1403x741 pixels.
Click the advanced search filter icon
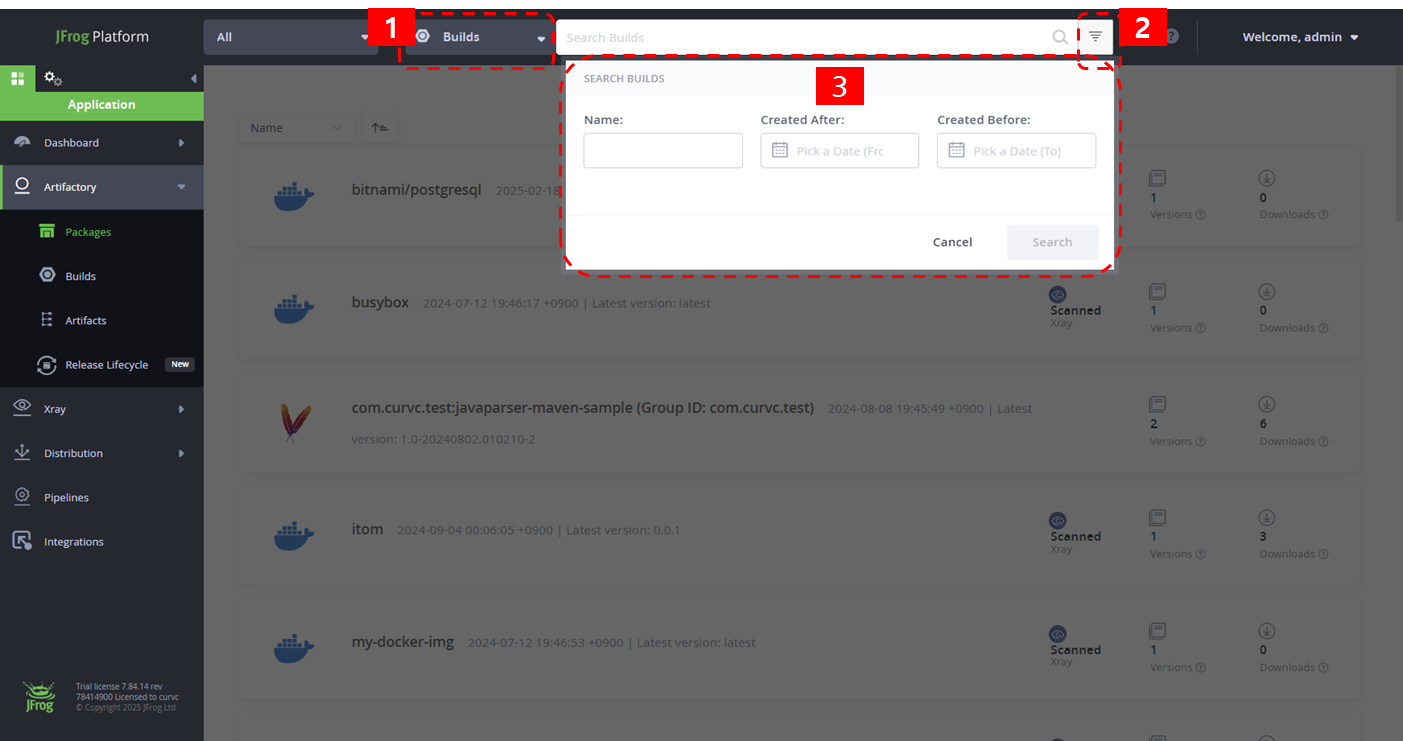click(x=1095, y=37)
